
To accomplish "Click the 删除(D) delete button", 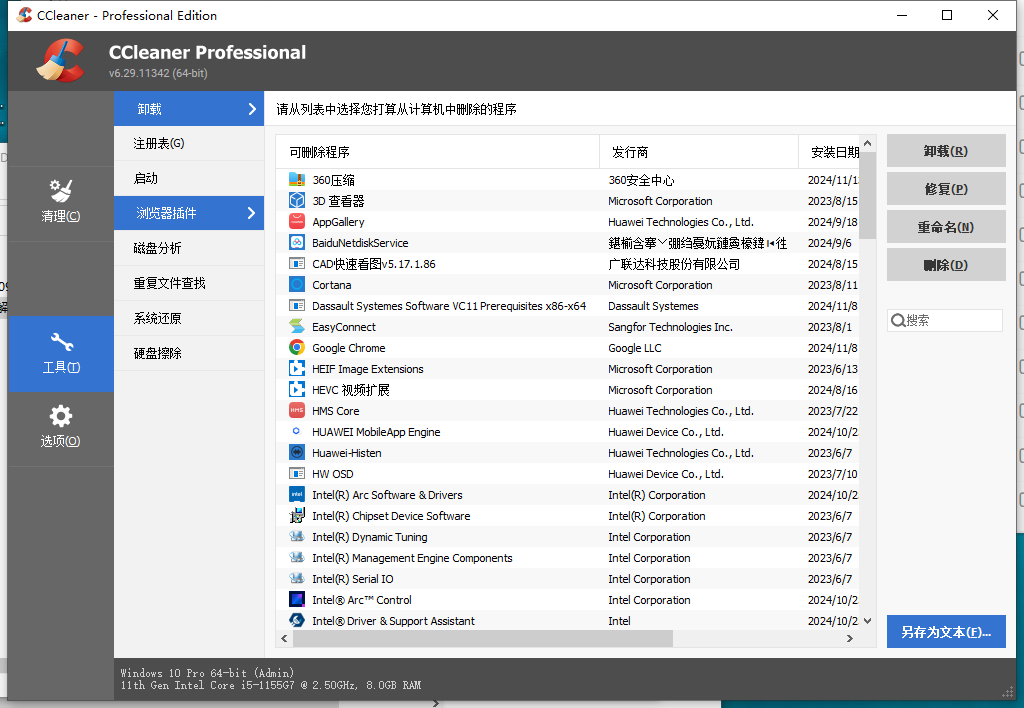I will (946, 265).
